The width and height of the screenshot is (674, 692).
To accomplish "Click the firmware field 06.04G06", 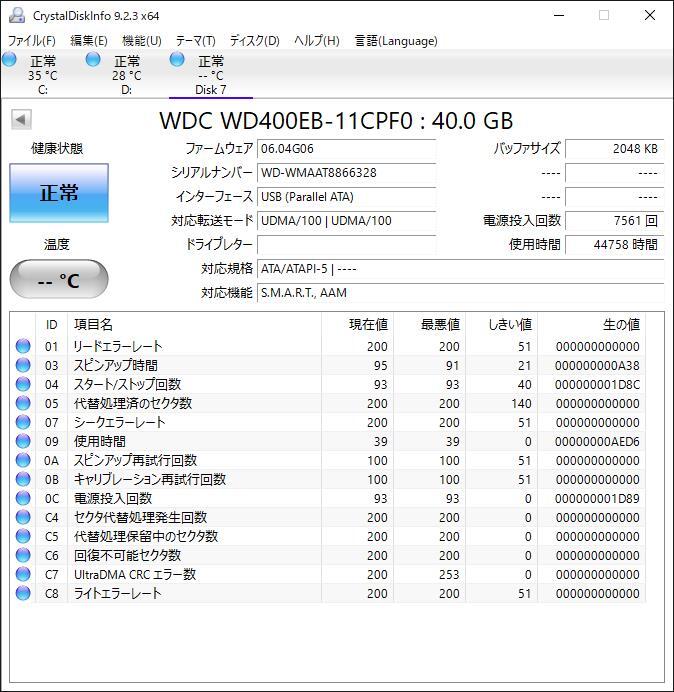I will [346, 149].
